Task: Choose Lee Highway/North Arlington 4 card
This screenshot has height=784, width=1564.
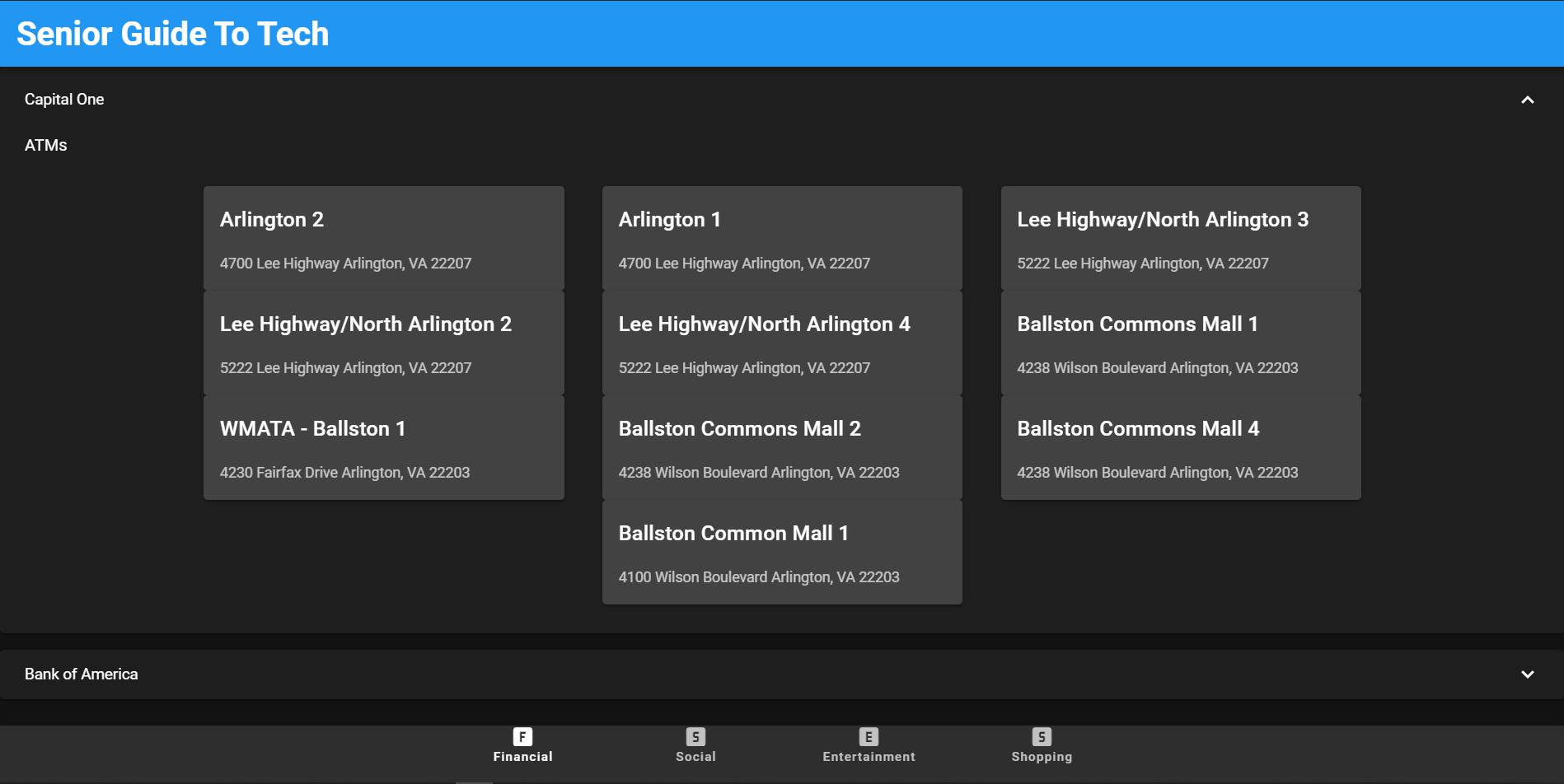Action: (782, 343)
